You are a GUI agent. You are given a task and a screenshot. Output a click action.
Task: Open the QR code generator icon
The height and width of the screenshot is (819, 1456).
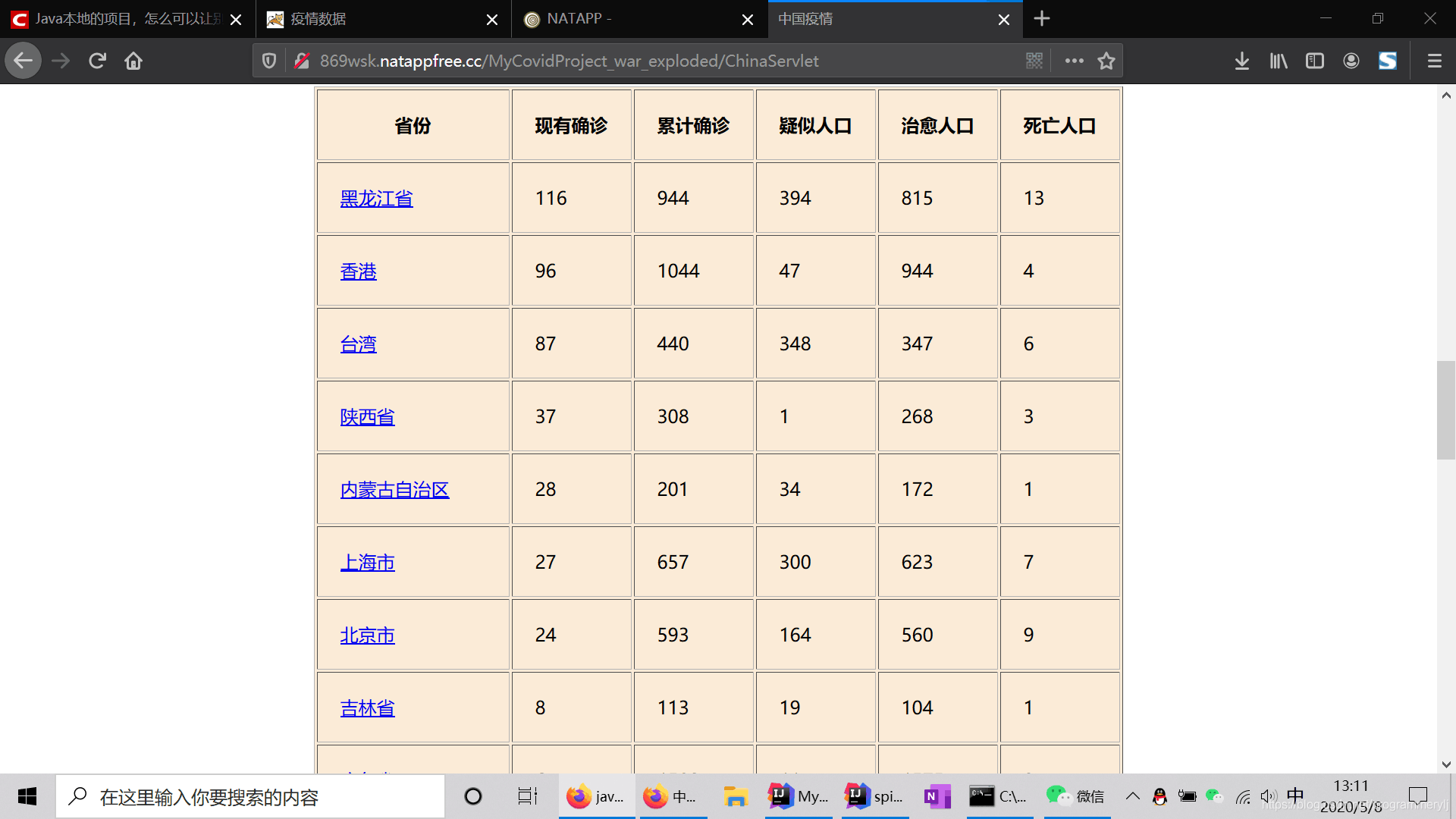coord(1034,61)
